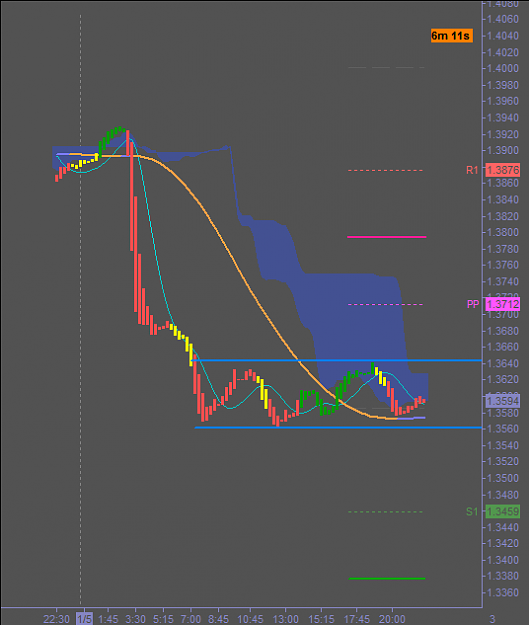
Task: Click the 1.3360 price axis label
Action: (503, 593)
